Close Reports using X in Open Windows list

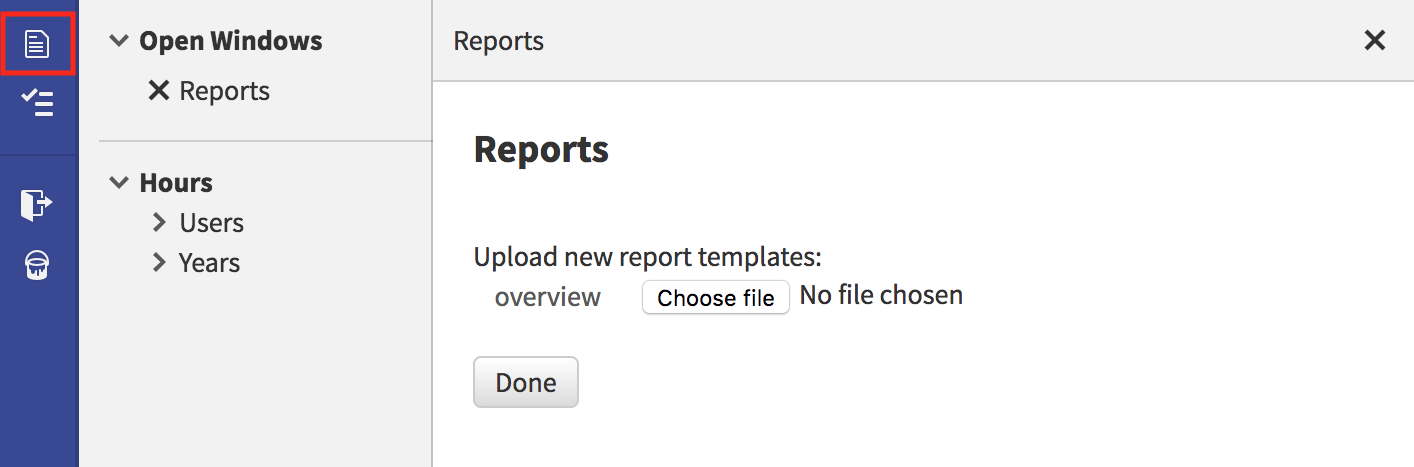158,91
